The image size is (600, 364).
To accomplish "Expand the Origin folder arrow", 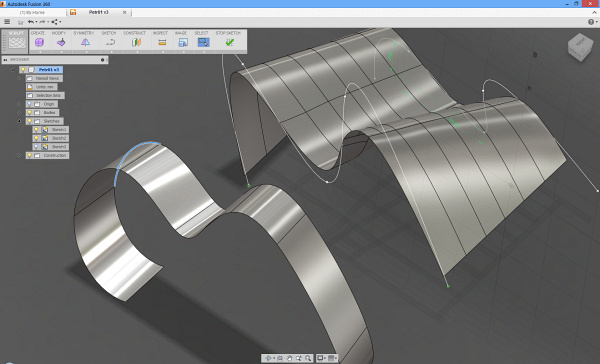I will pyautogui.click(x=19, y=104).
